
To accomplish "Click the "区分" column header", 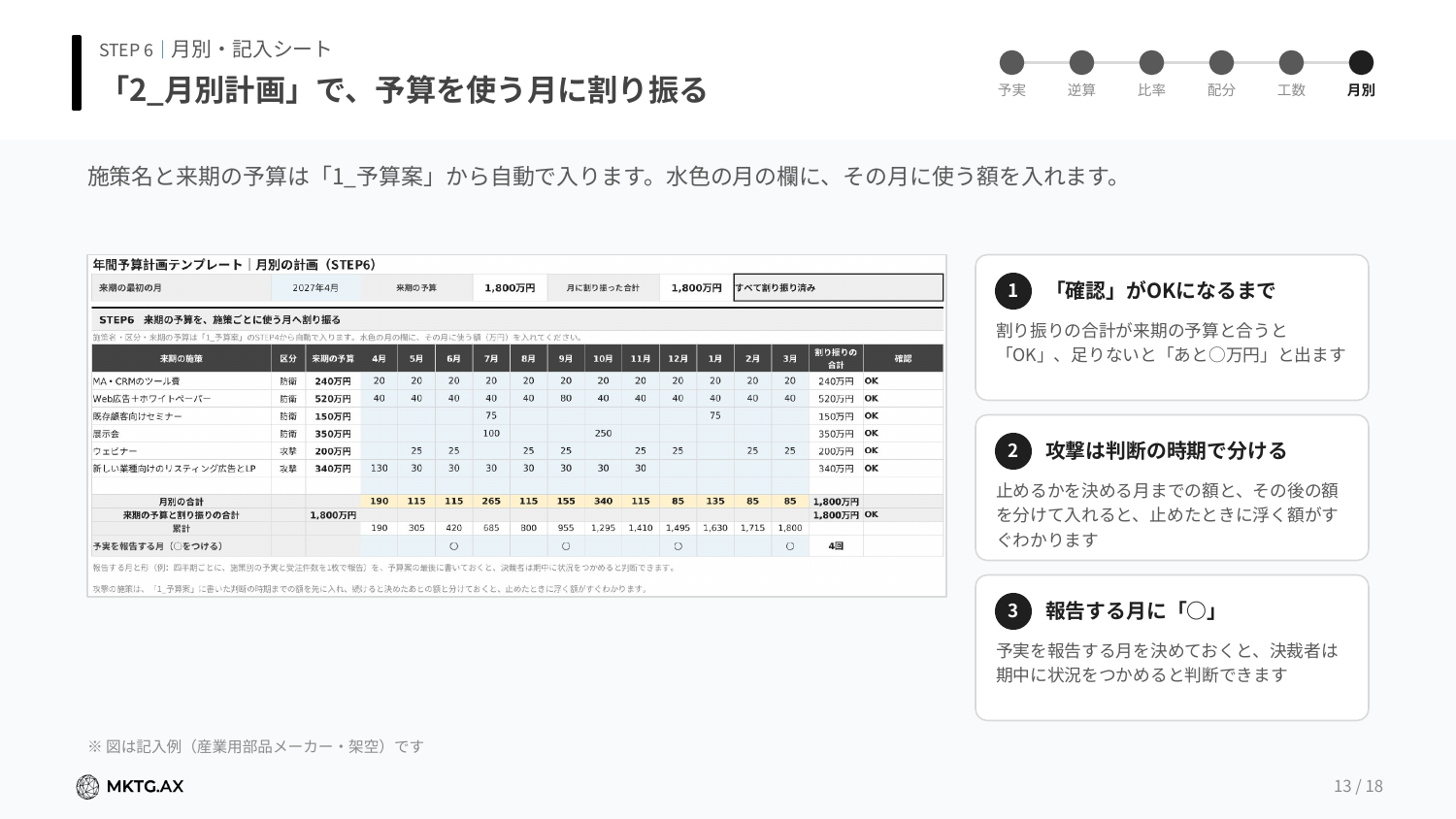I will (288, 359).
